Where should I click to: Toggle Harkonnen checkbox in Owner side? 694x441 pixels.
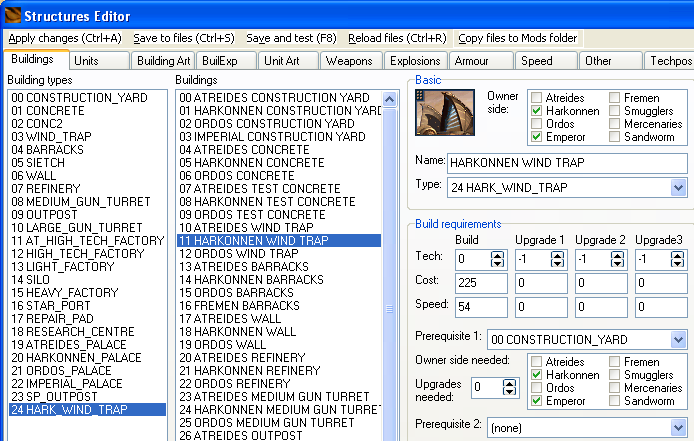coord(536,110)
